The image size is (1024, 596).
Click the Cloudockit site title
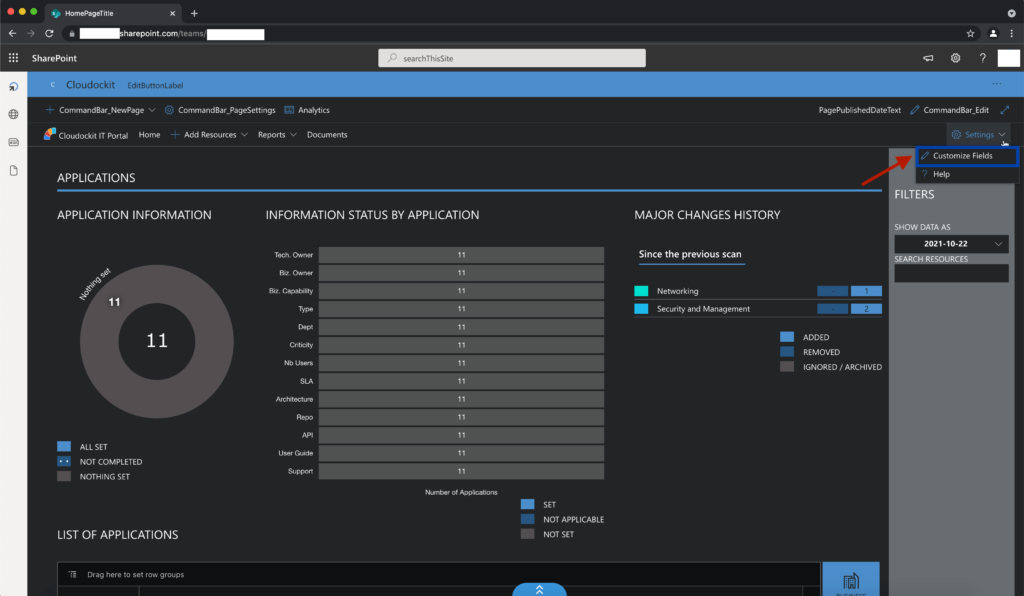point(90,84)
